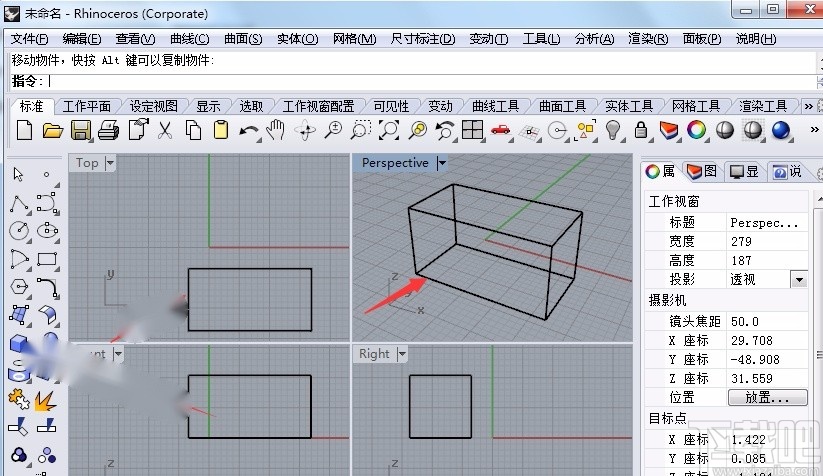Switch to the 工作平面 toolbar tab

pos(87,107)
